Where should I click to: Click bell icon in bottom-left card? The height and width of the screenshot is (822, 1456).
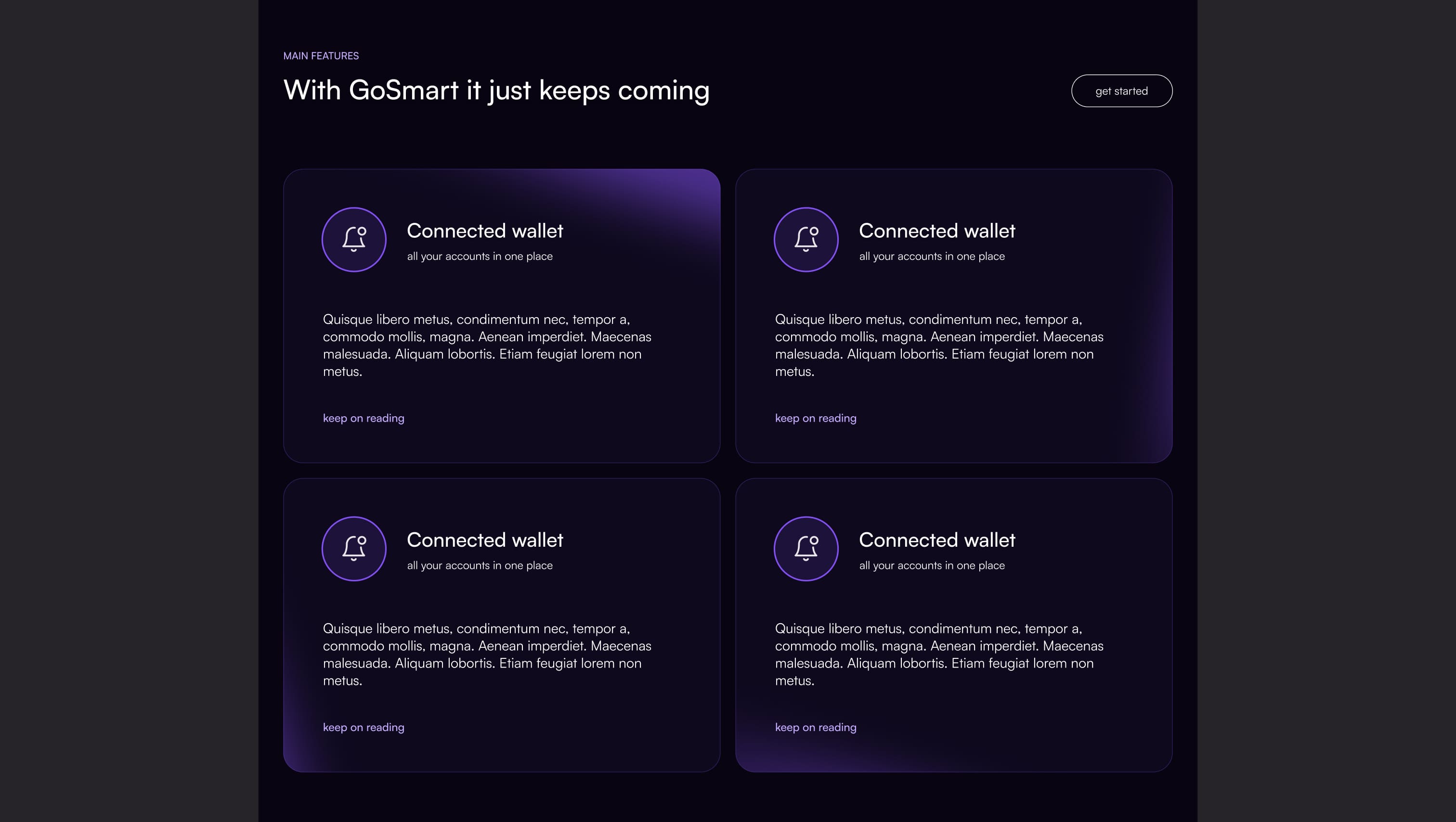[354, 549]
